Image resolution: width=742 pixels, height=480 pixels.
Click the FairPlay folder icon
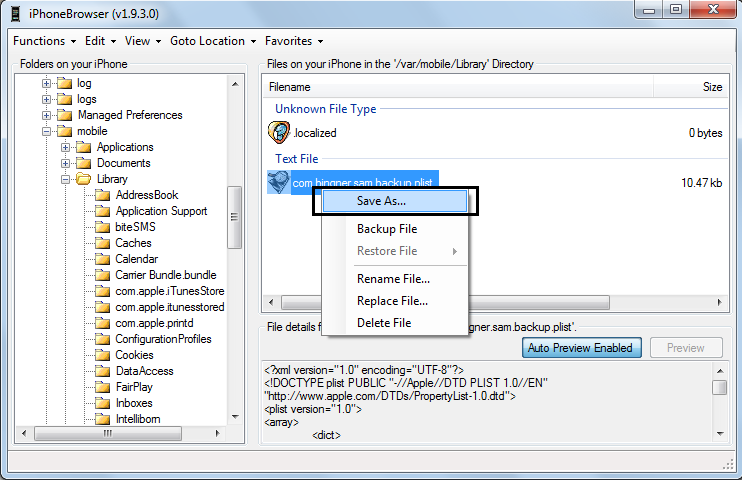pyautogui.click(x=102, y=388)
